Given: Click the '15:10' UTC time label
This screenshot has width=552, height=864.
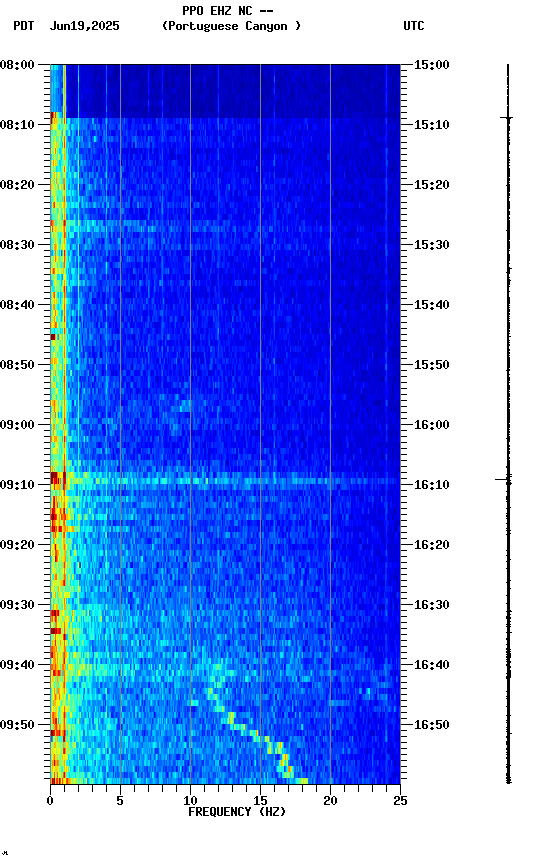Looking at the screenshot, I should (x=431, y=125).
